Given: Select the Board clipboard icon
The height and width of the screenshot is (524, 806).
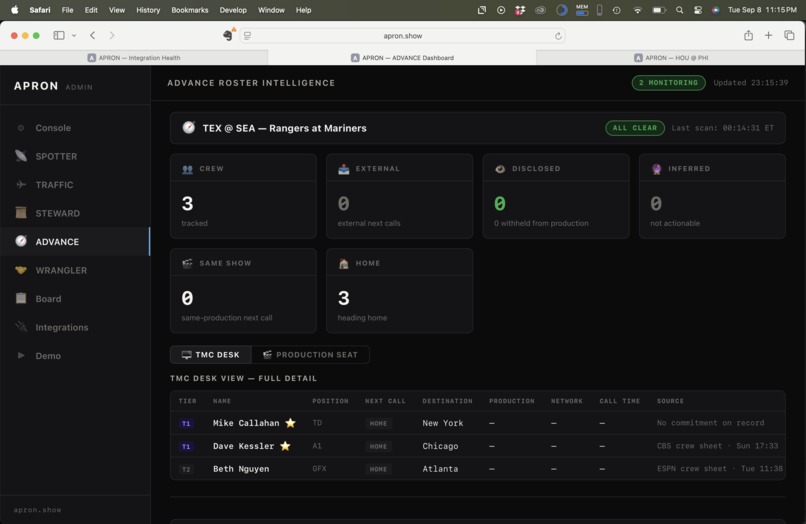Looking at the screenshot, I should tap(21, 298).
